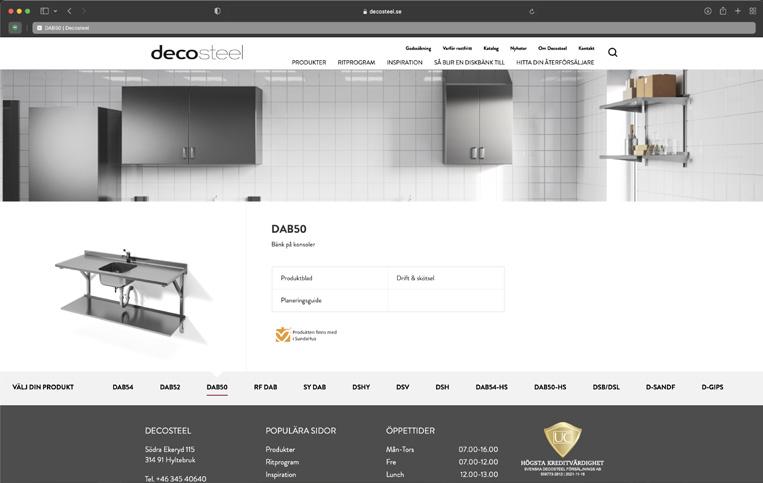Go back with the browser back arrow
This screenshot has height=483, width=763.
click(69, 11)
